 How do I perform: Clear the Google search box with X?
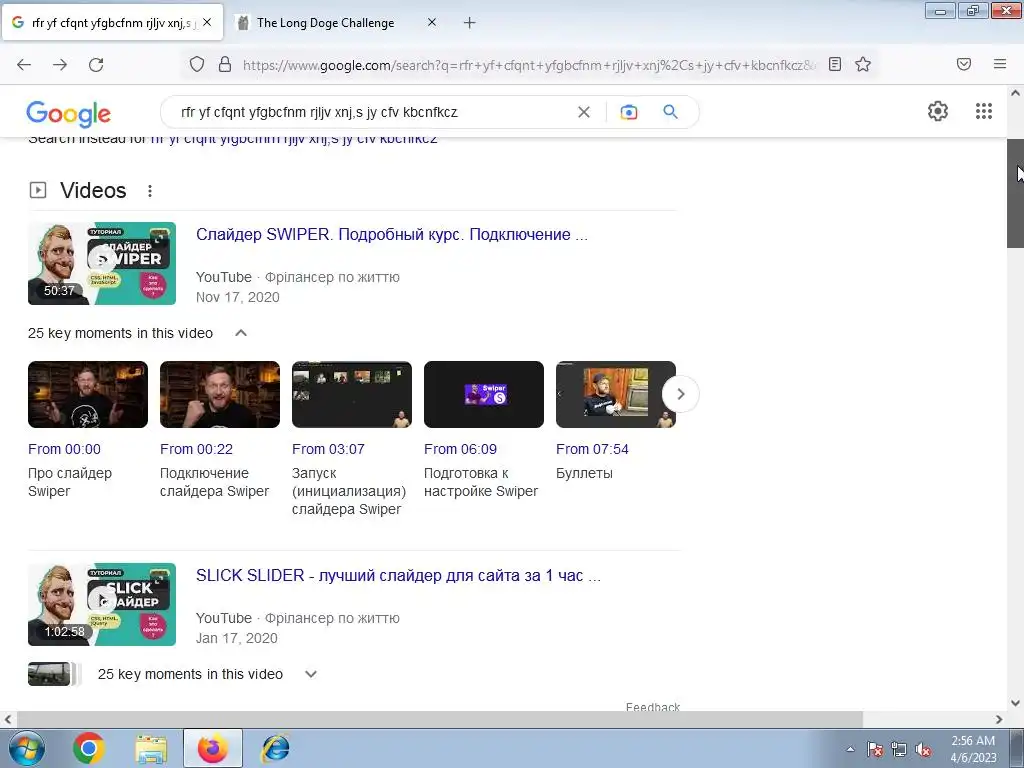click(x=584, y=112)
